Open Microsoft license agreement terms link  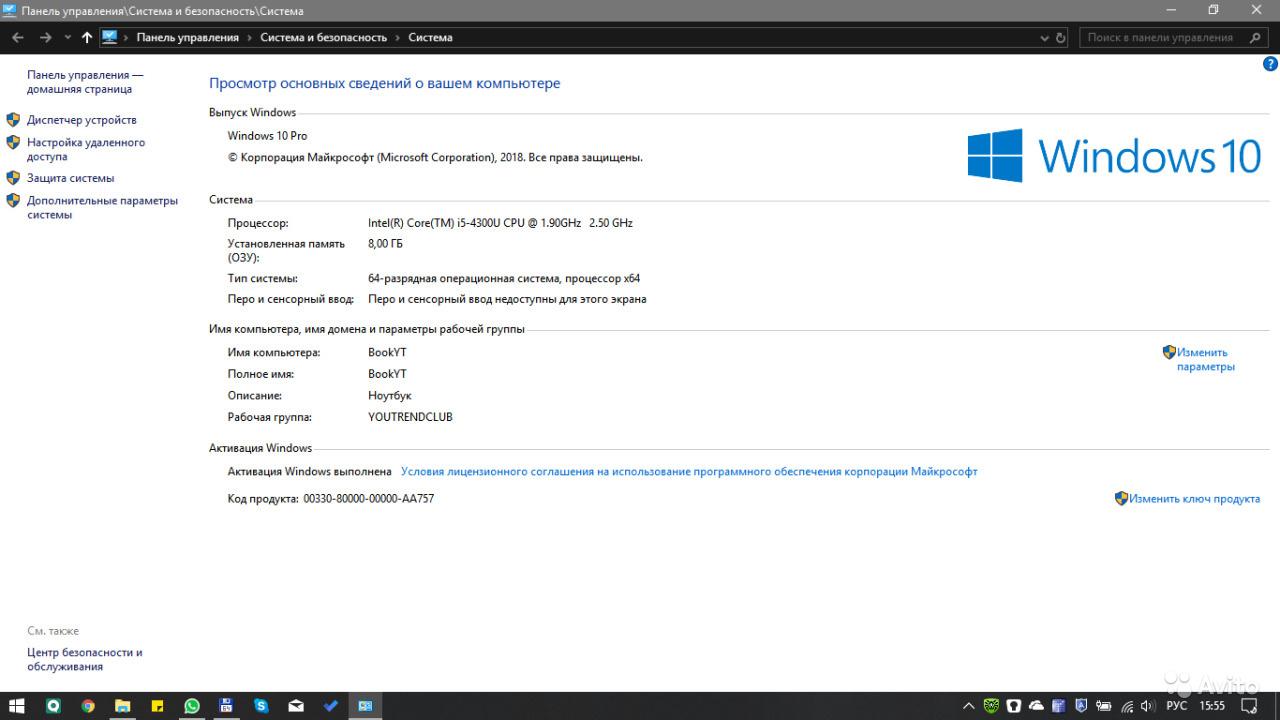click(x=689, y=471)
